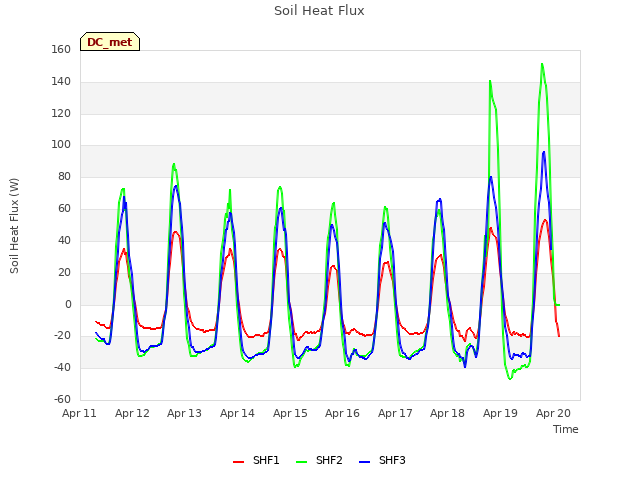Click the blue SHF3 peak near Apr 20
The width and height of the screenshot is (640, 480).
[x=544, y=152]
